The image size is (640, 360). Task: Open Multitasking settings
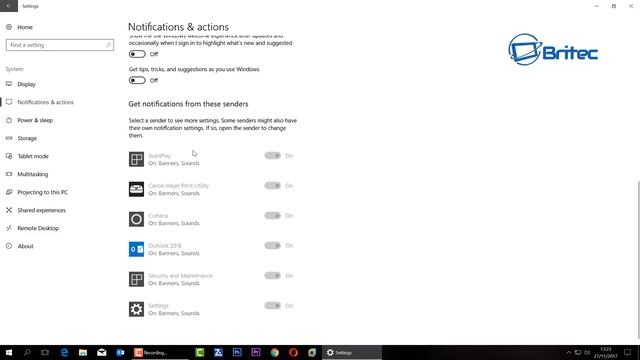click(33, 174)
